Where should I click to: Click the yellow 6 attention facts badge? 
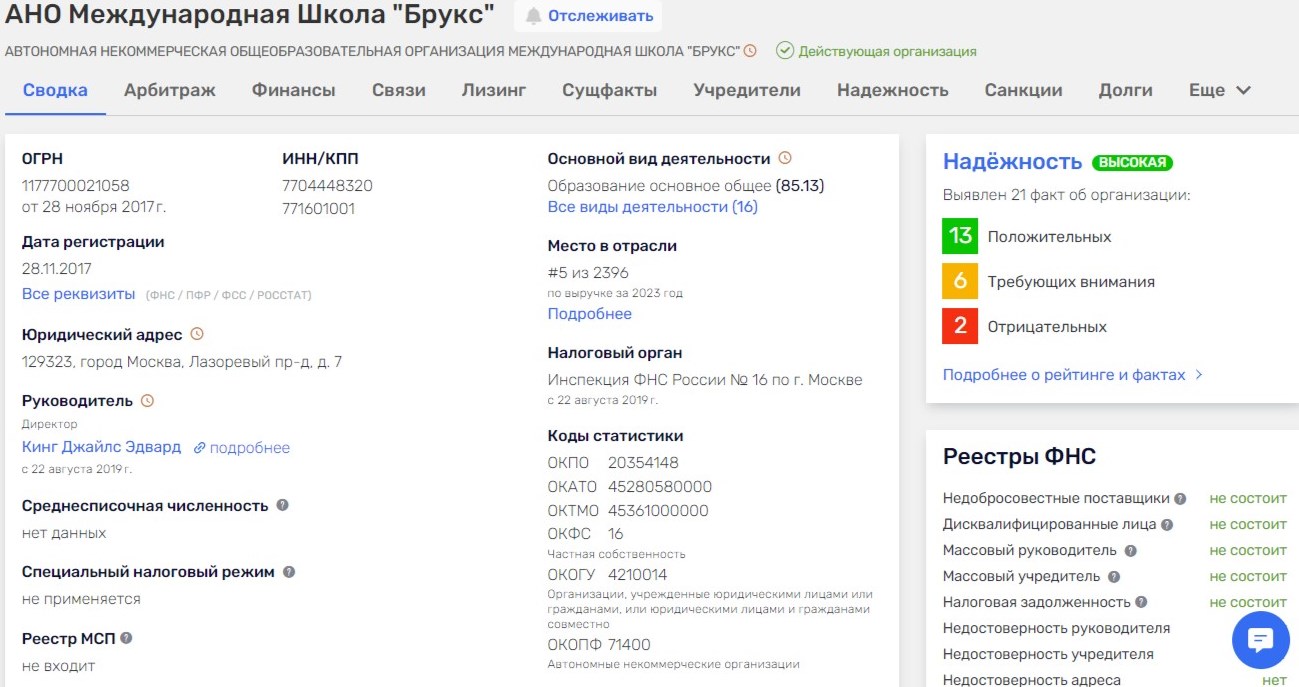tap(960, 281)
